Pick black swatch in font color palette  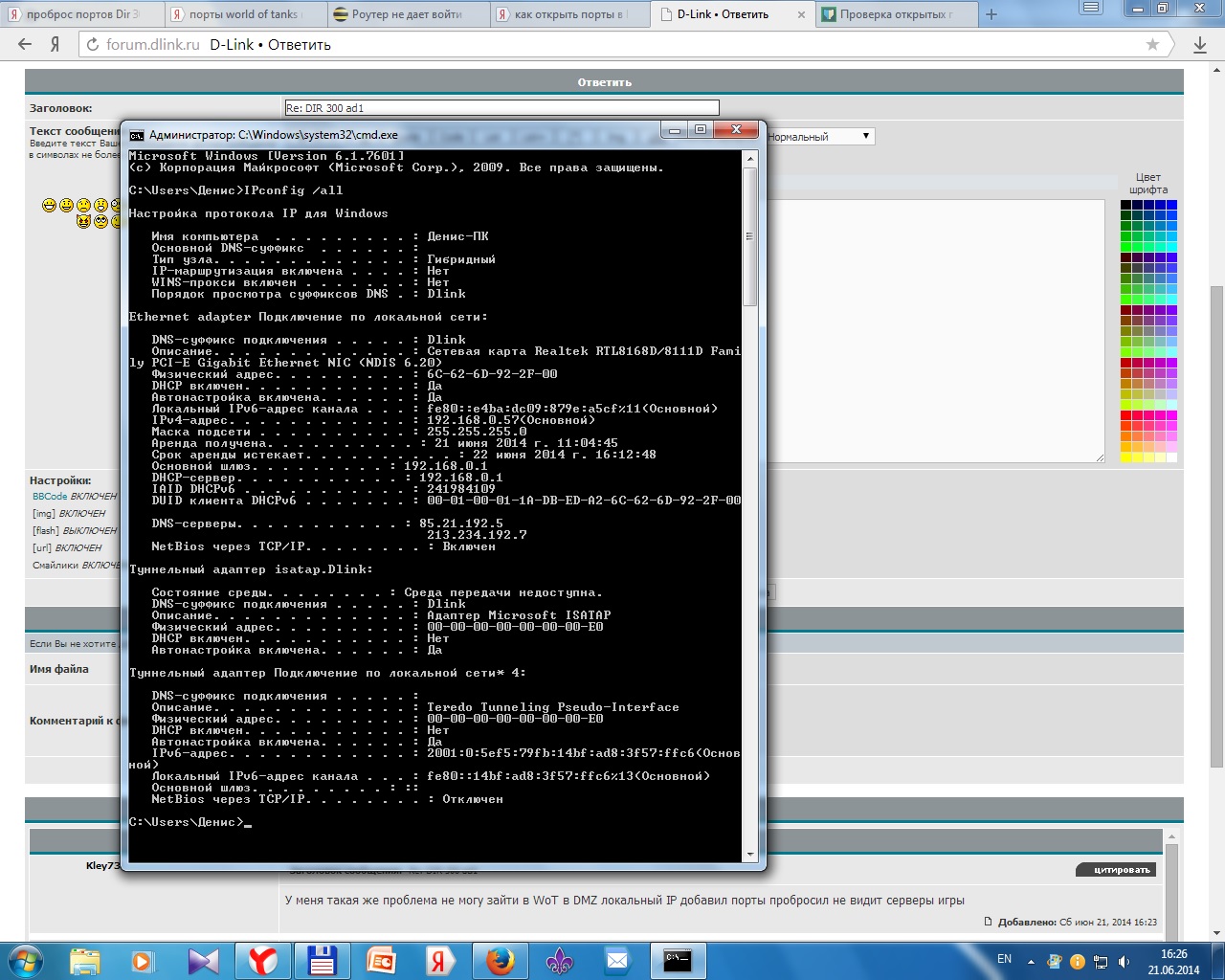[x=1125, y=205]
